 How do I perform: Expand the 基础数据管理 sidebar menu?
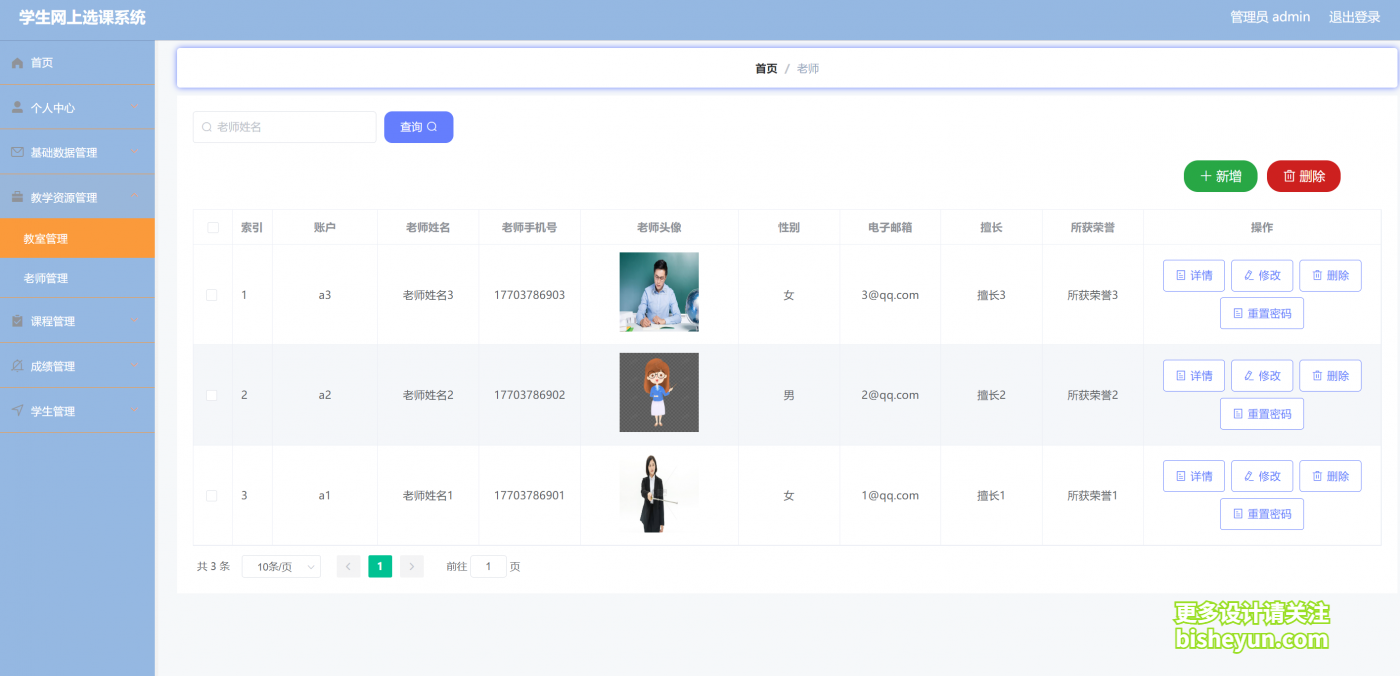point(77,152)
